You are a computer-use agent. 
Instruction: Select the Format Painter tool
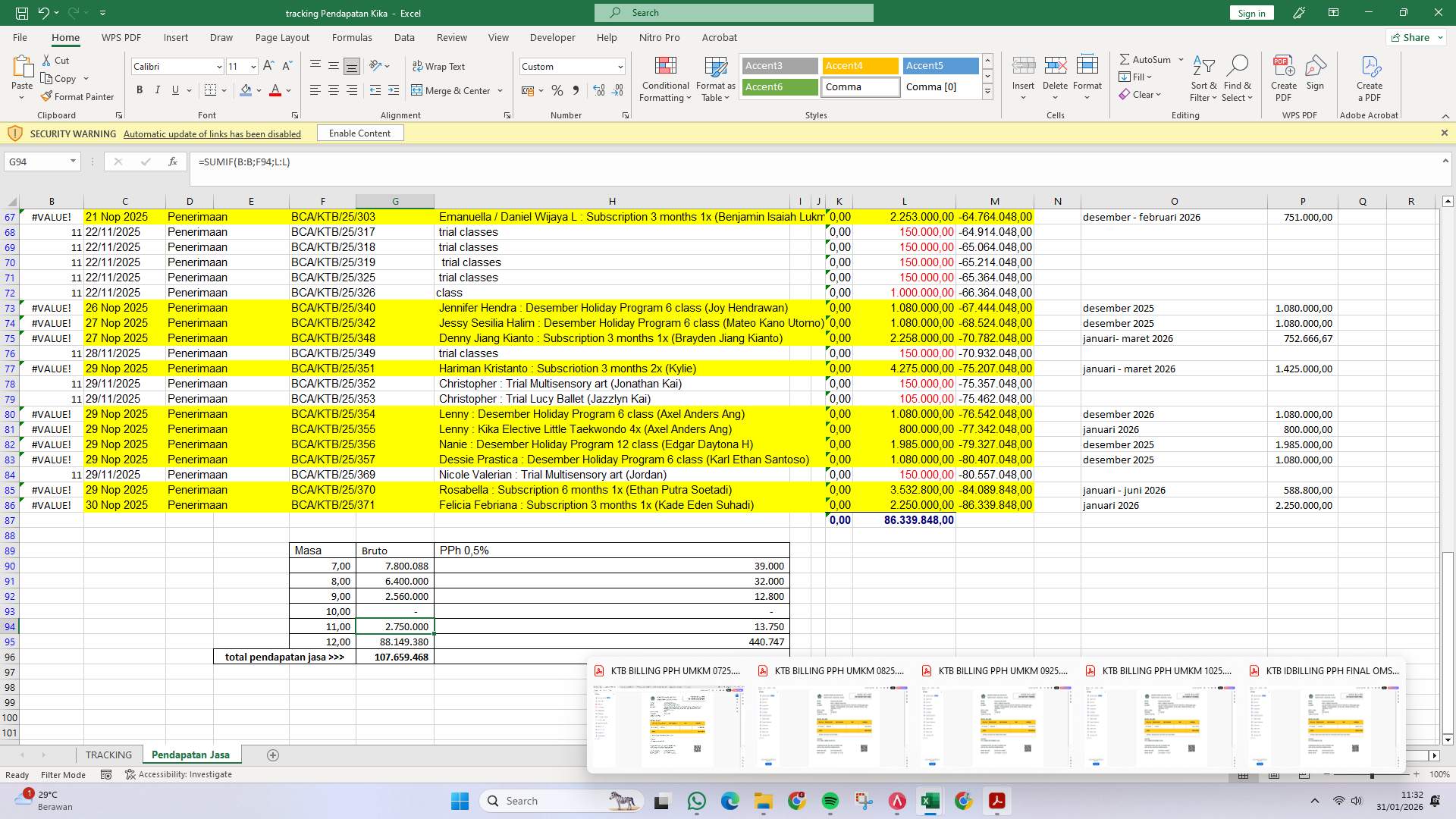(78, 96)
